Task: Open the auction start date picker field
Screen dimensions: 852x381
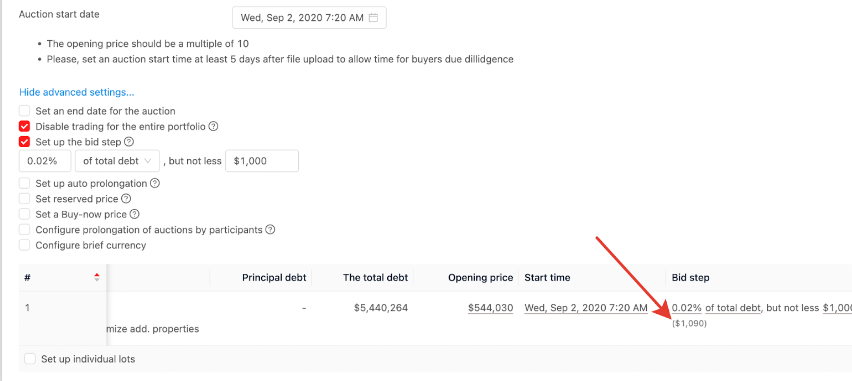Action: [309, 18]
